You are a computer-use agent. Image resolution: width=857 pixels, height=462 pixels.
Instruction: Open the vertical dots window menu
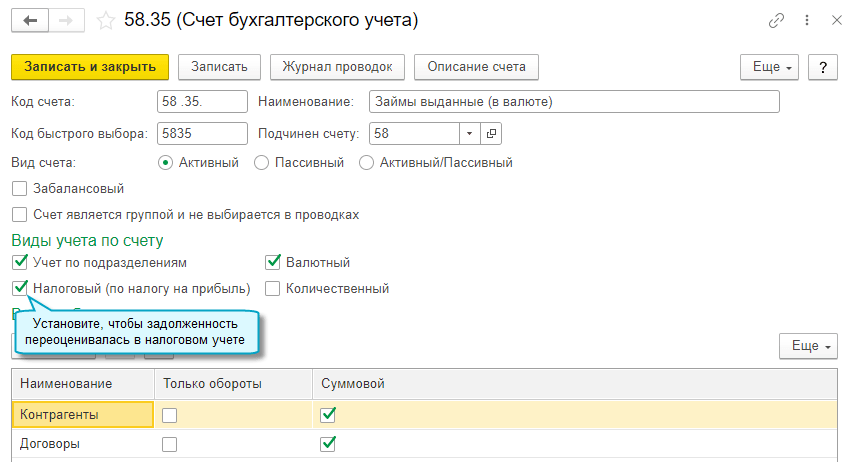(805, 20)
